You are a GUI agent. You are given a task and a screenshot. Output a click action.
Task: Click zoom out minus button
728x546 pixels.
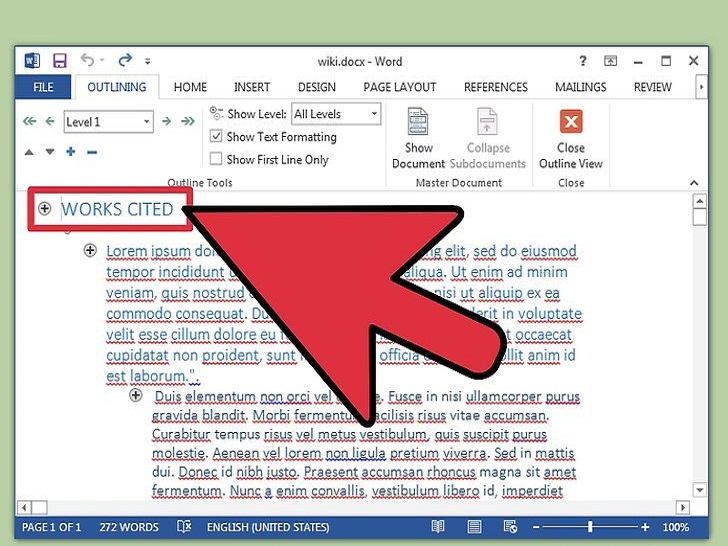[x=536, y=527]
